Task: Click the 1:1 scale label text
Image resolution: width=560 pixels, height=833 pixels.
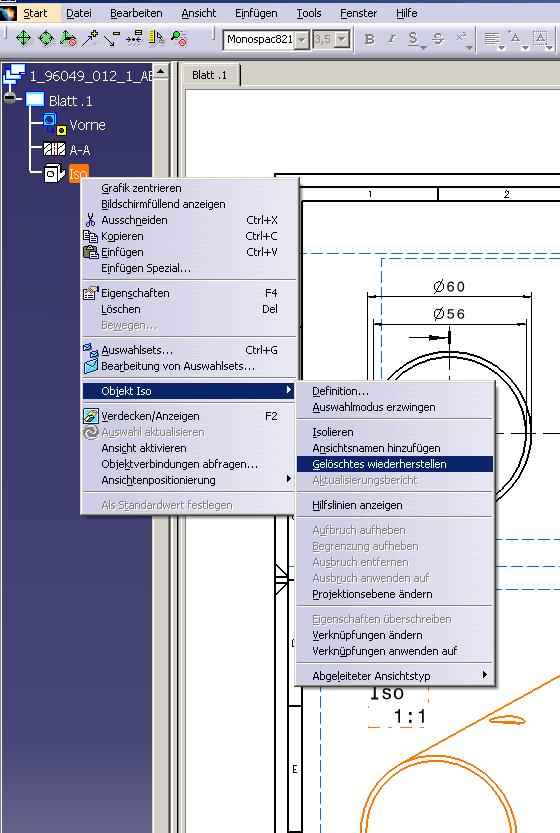Action: click(410, 717)
